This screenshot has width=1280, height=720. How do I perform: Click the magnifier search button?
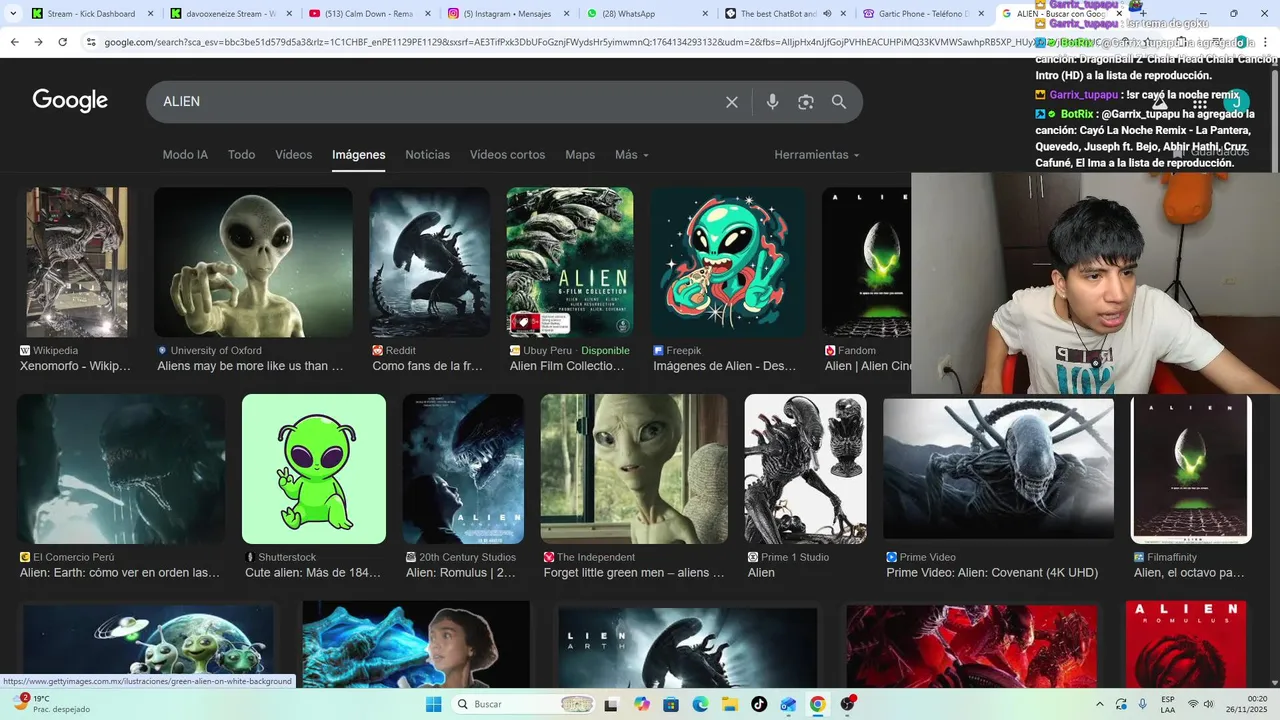point(839,102)
